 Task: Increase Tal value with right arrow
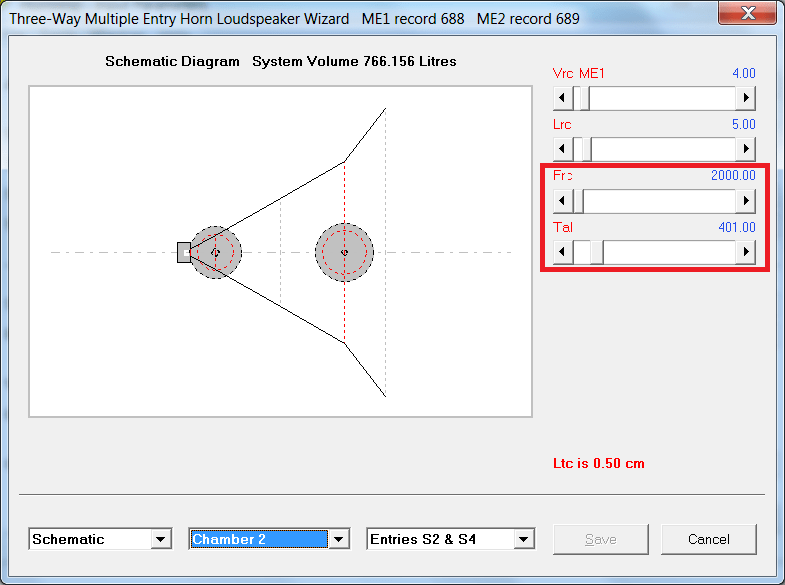tap(745, 252)
